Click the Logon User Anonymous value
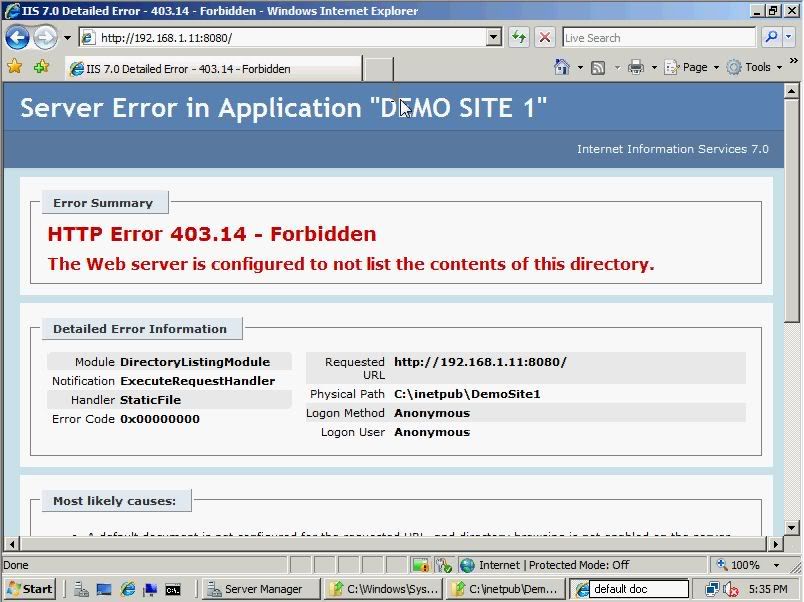The height and width of the screenshot is (602, 804). [432, 432]
